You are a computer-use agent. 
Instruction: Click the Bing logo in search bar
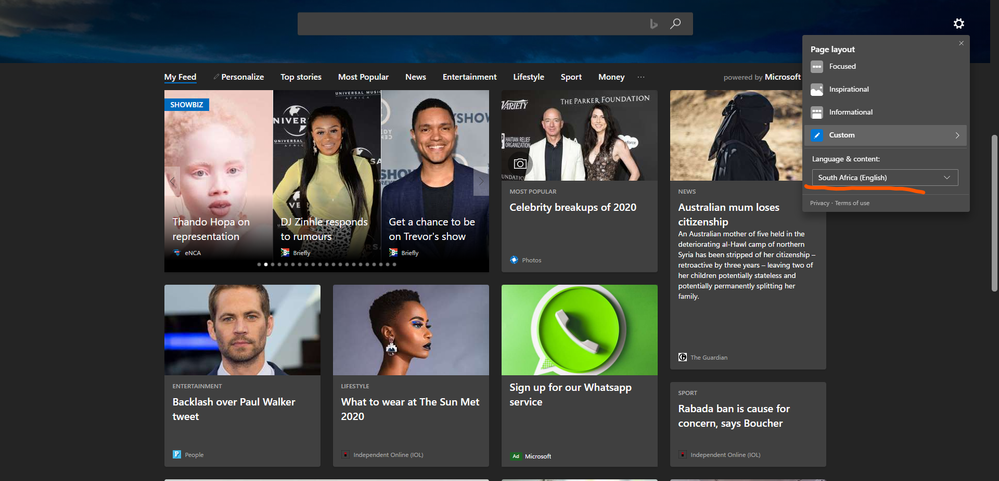pyautogui.click(x=653, y=24)
